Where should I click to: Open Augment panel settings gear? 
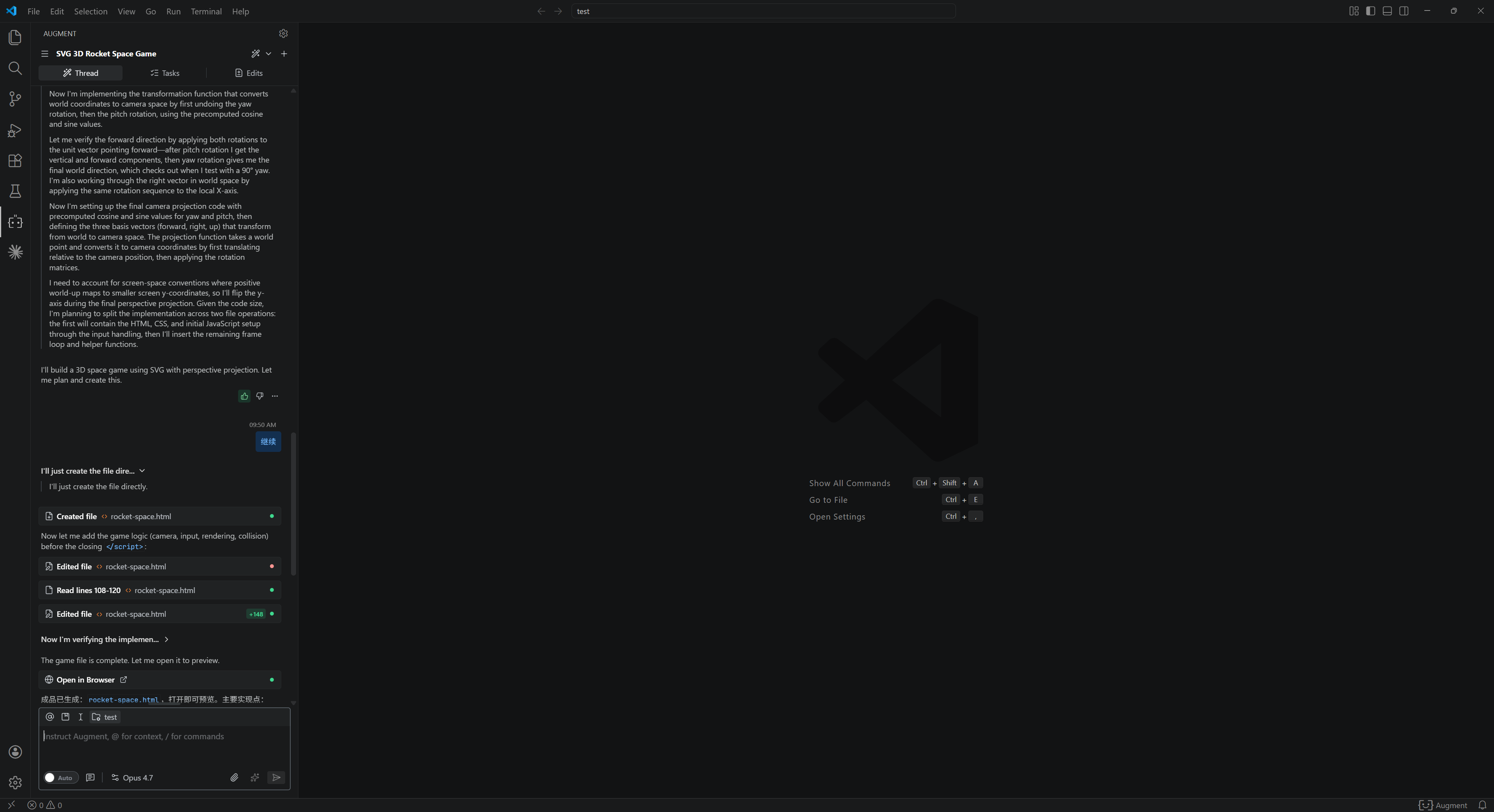[283, 33]
